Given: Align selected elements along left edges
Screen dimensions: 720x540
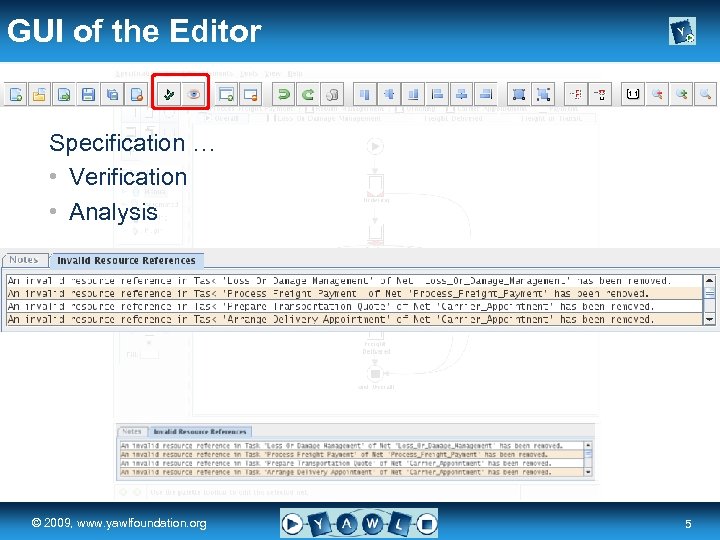Looking at the screenshot, I should click(438, 95).
